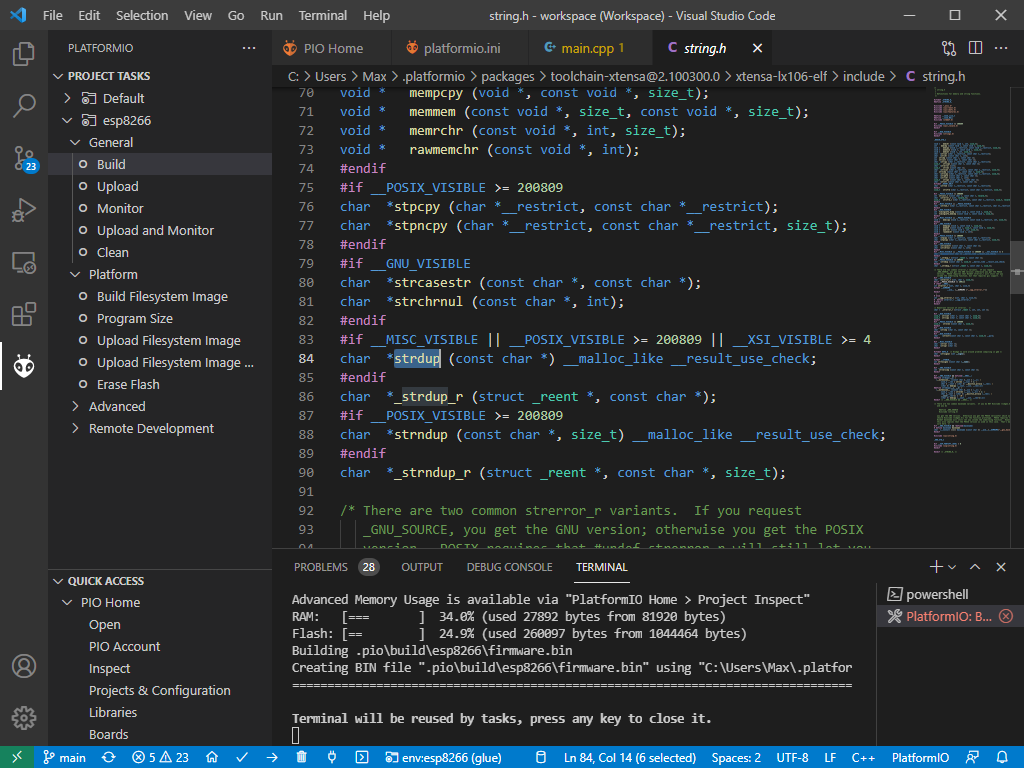
Task: Open the new terminal profile dropdown arrow
Action: point(952,567)
